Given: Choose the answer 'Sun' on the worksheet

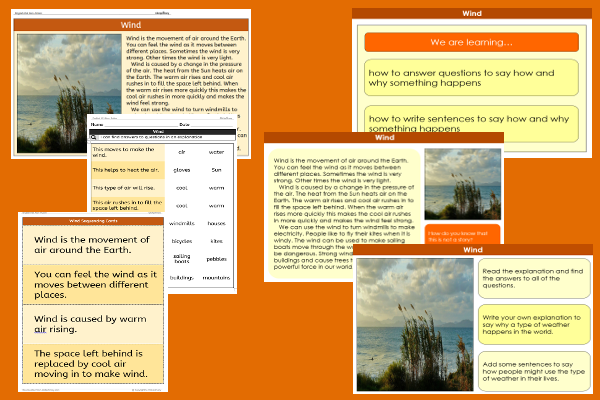Looking at the screenshot, I should [x=216, y=170].
